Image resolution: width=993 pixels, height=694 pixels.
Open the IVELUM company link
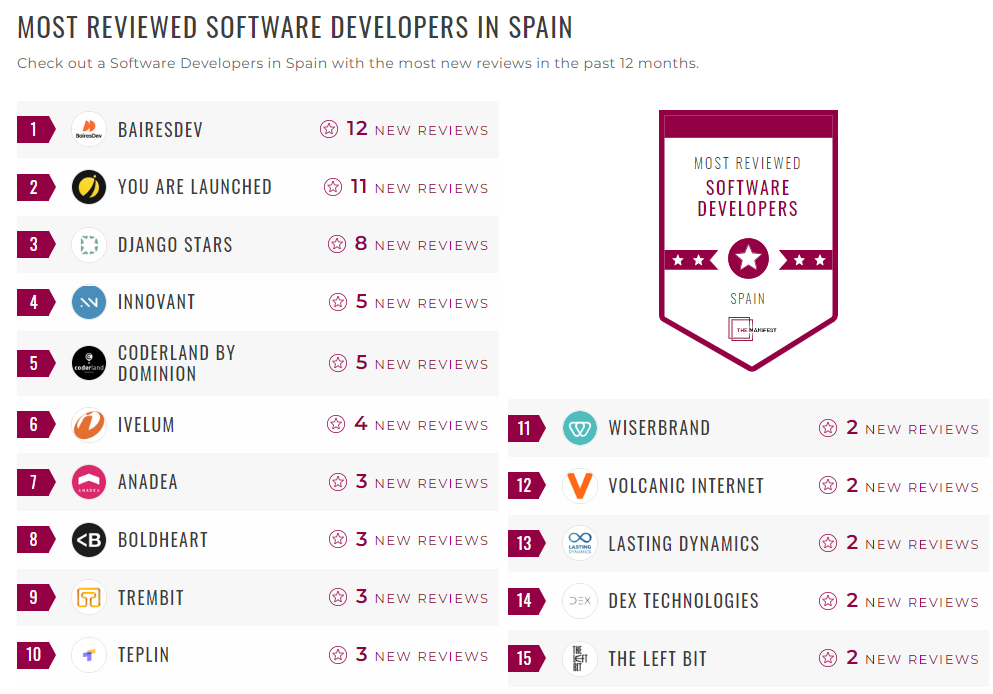[x=146, y=425]
